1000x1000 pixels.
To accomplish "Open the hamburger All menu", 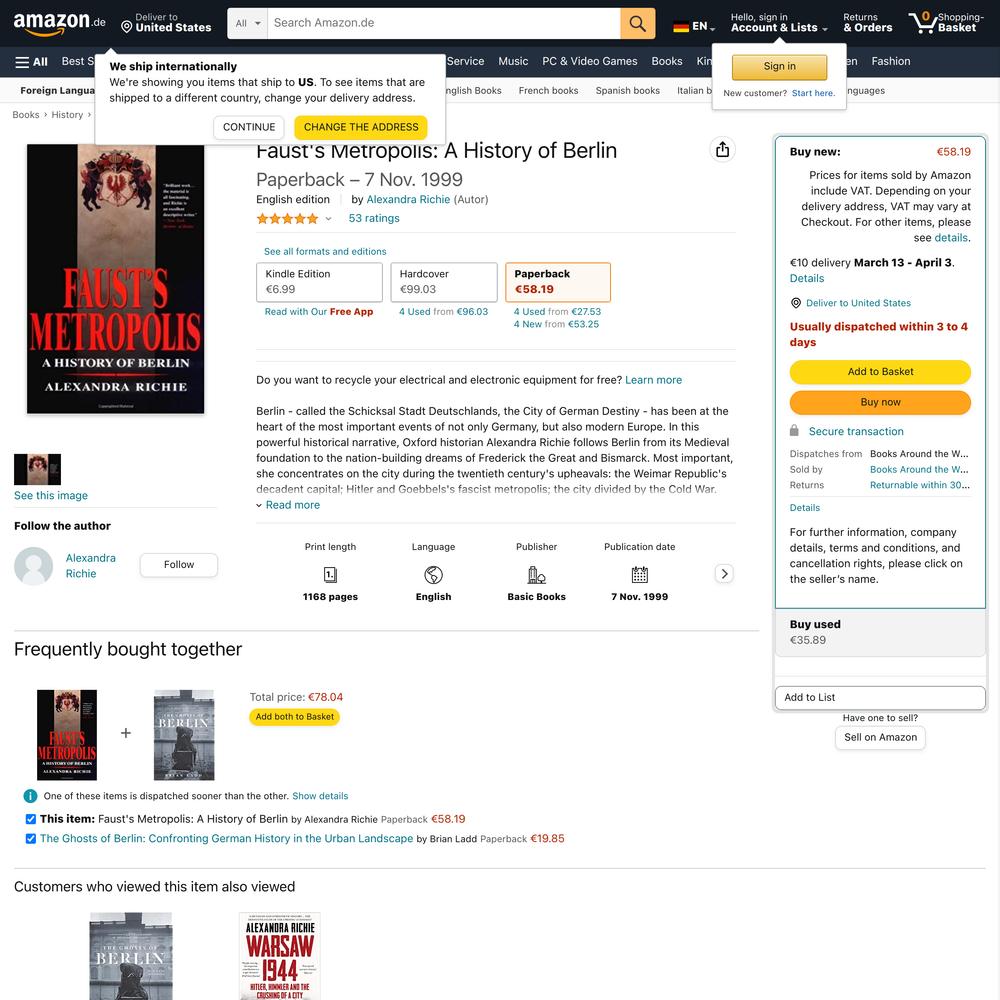I will pyautogui.click(x=31, y=62).
